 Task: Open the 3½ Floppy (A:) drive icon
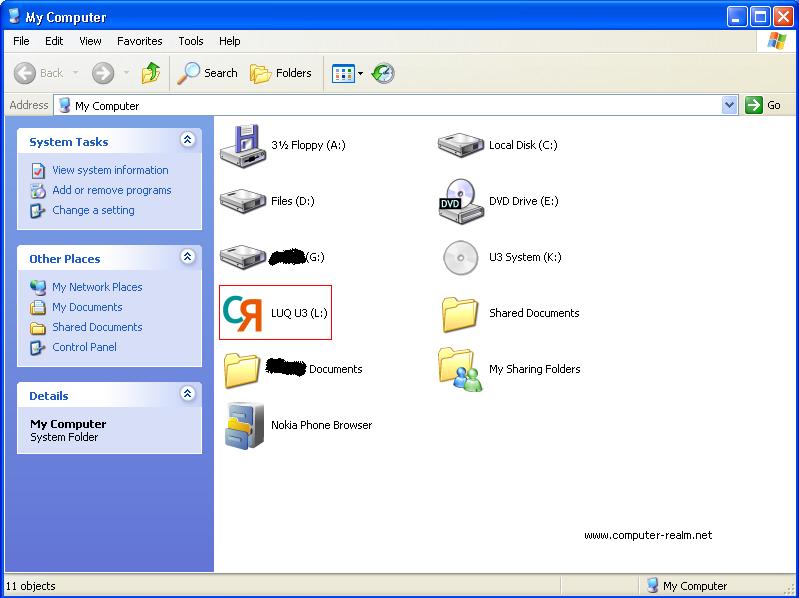tap(240, 145)
